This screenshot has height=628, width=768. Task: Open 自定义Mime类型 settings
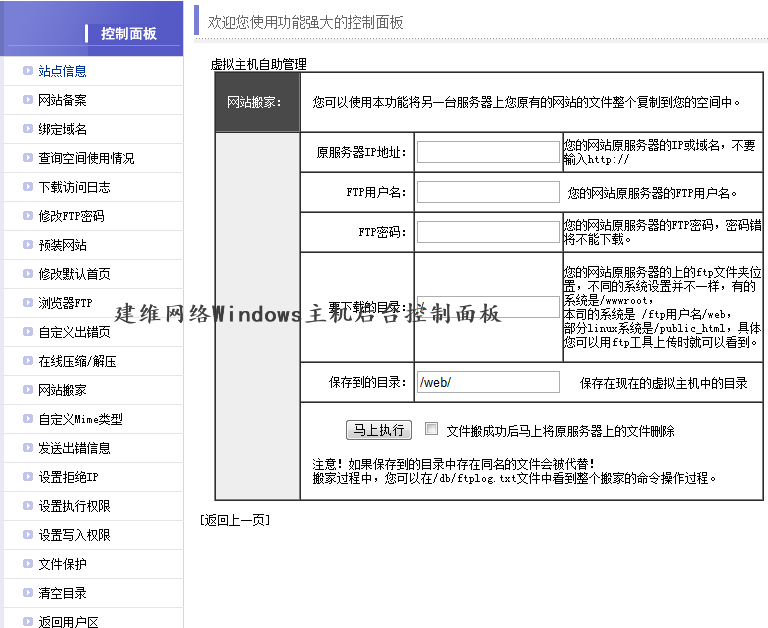click(x=80, y=419)
